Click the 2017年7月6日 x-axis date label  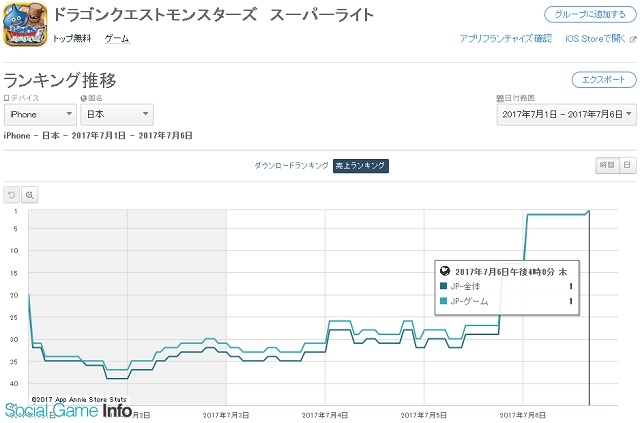(x=523, y=415)
